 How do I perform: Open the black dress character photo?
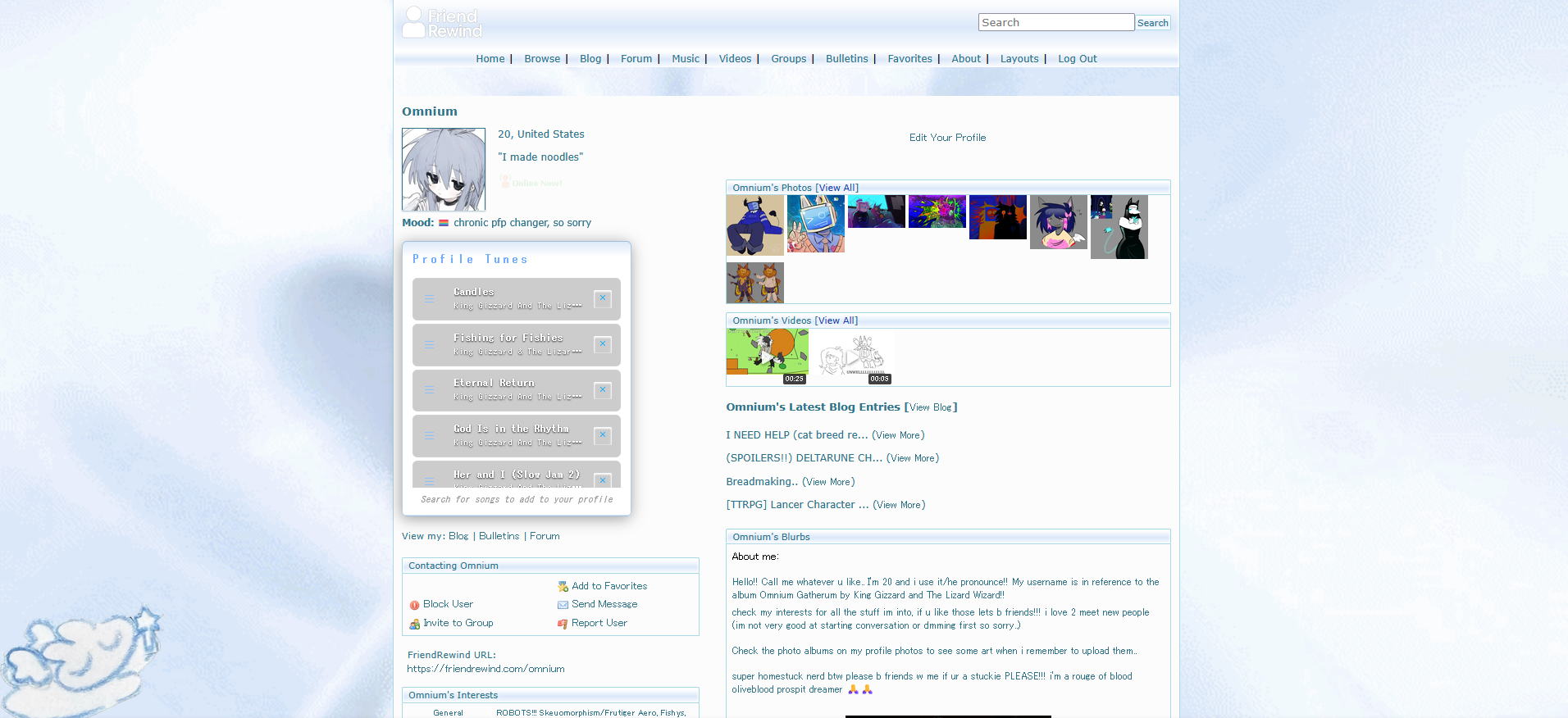coord(1119,227)
